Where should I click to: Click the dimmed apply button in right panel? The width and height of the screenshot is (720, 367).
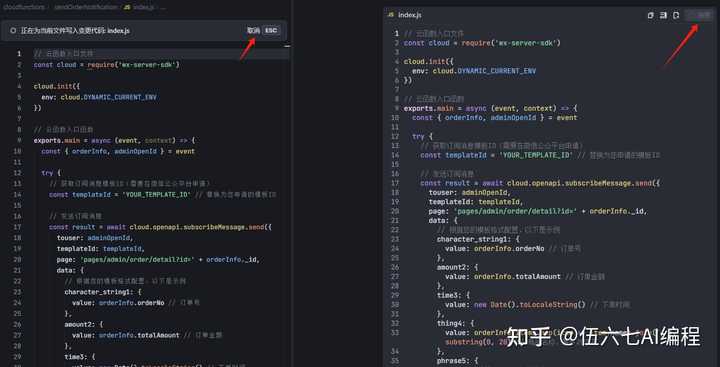[700, 15]
